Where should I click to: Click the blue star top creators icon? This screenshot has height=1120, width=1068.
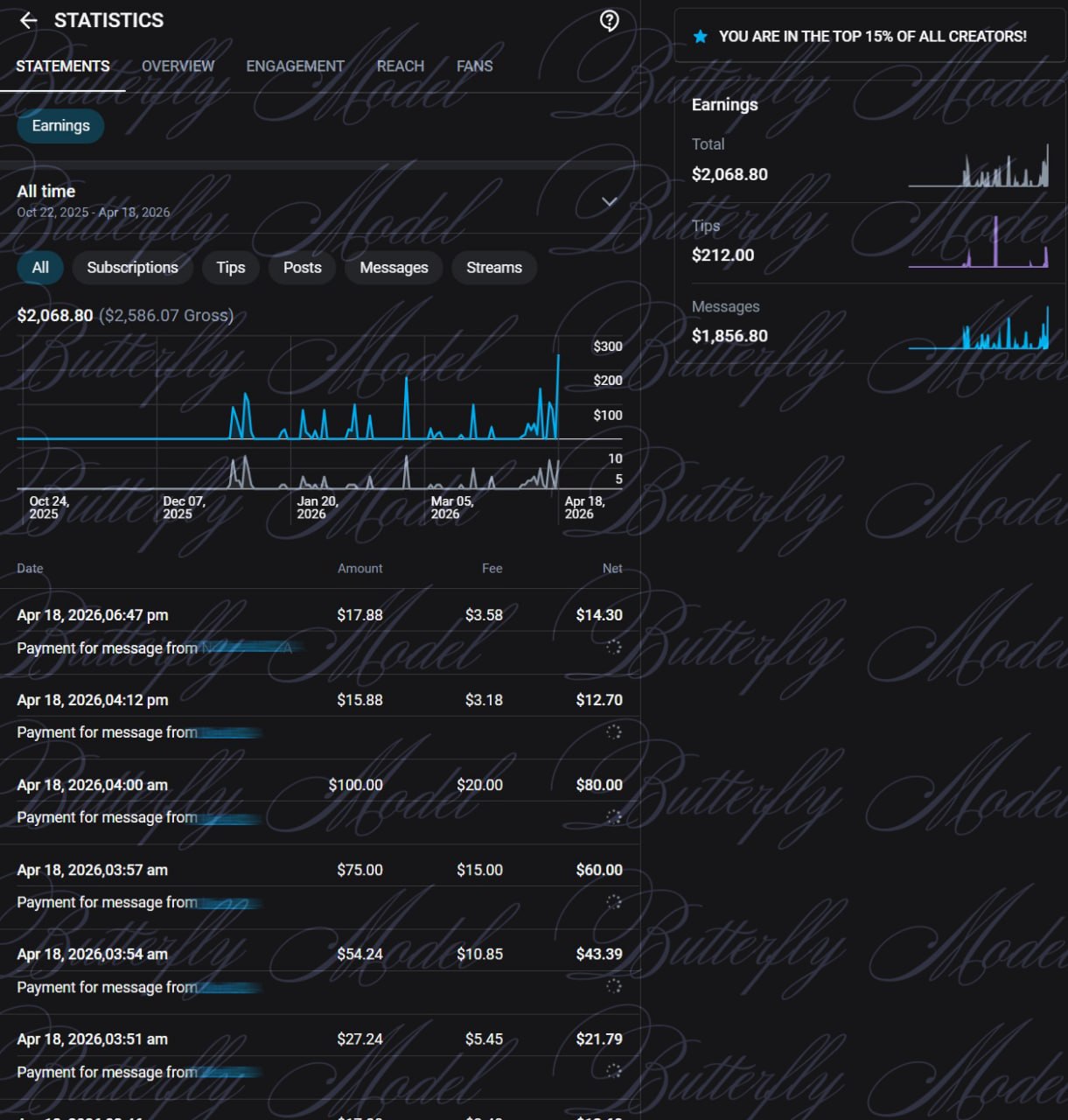pos(700,37)
